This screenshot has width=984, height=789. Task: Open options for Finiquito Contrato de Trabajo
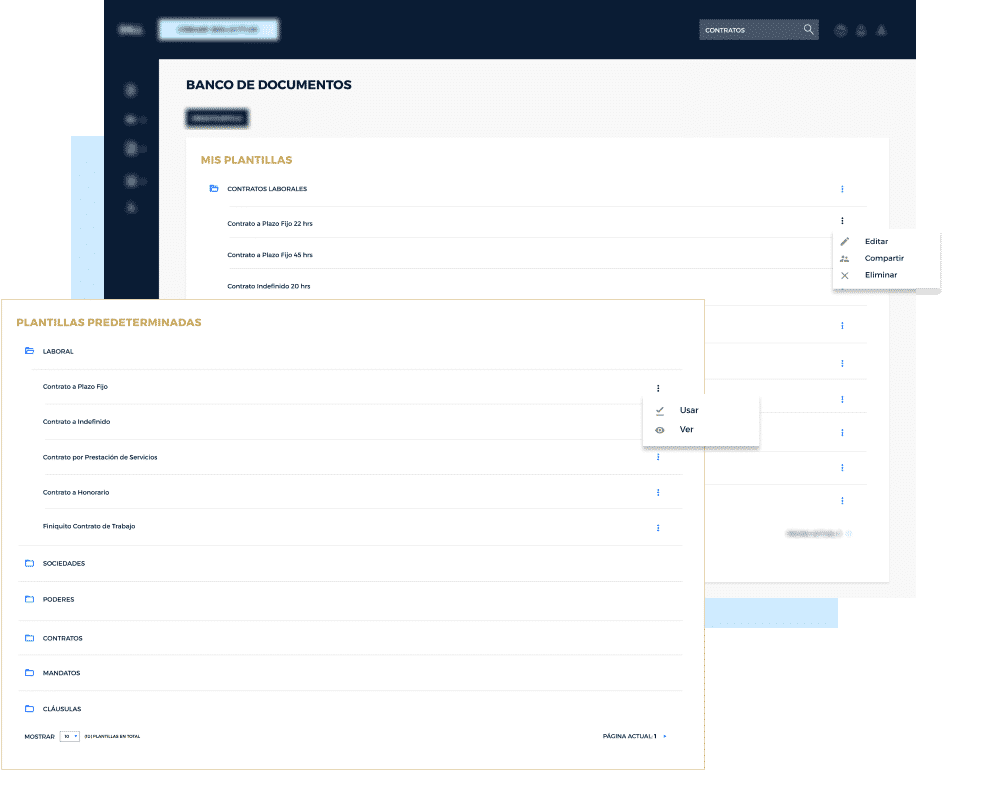tap(658, 528)
